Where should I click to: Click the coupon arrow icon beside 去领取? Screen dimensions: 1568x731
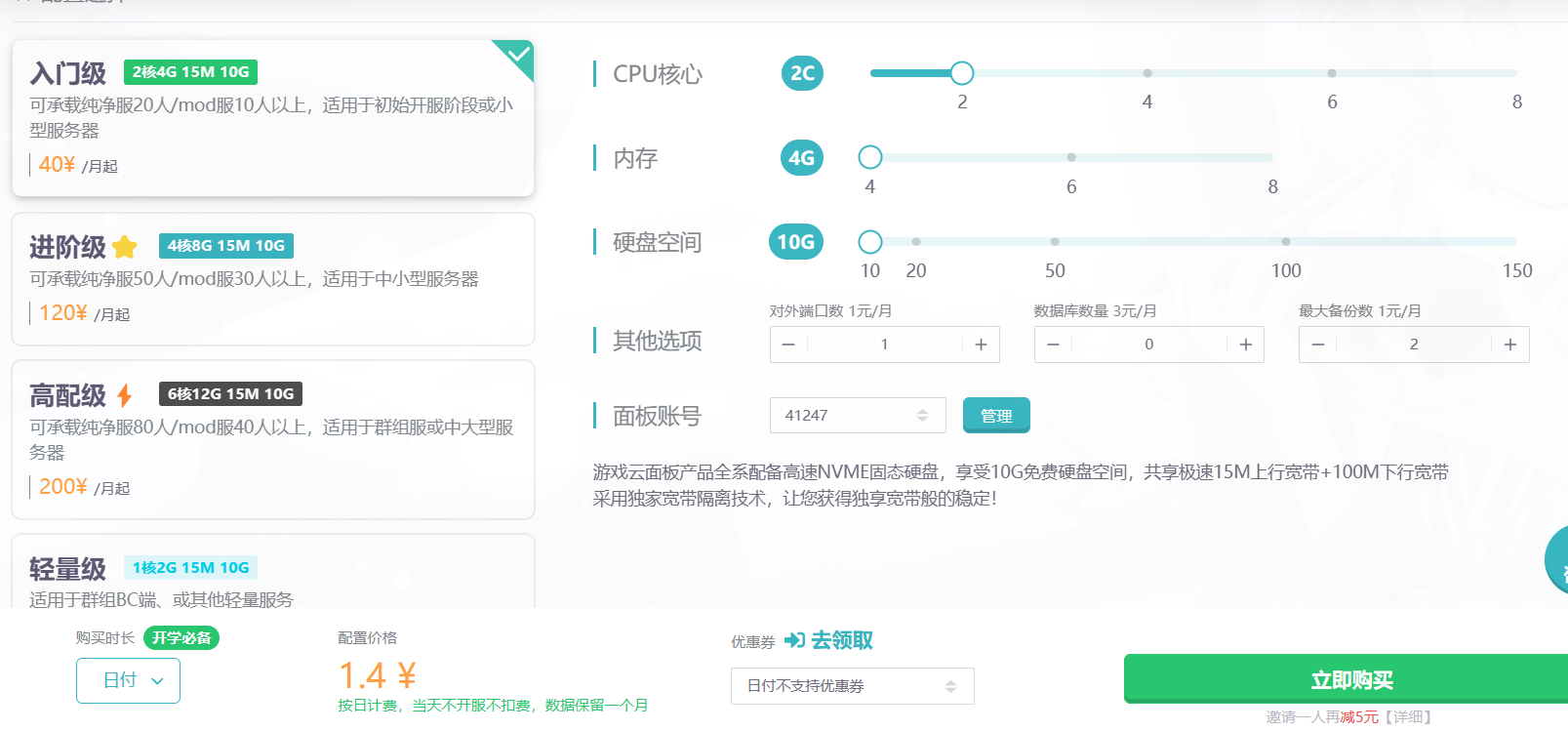pyautogui.click(x=794, y=640)
